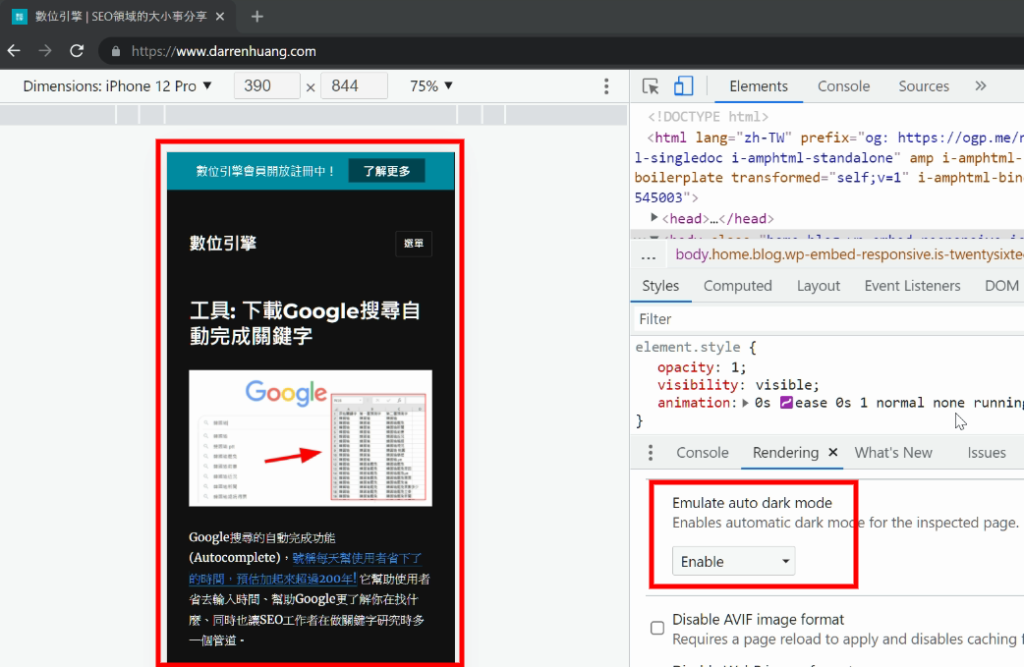Click the width field showing 390
Image resolution: width=1024 pixels, height=667 pixels.
click(x=266, y=86)
